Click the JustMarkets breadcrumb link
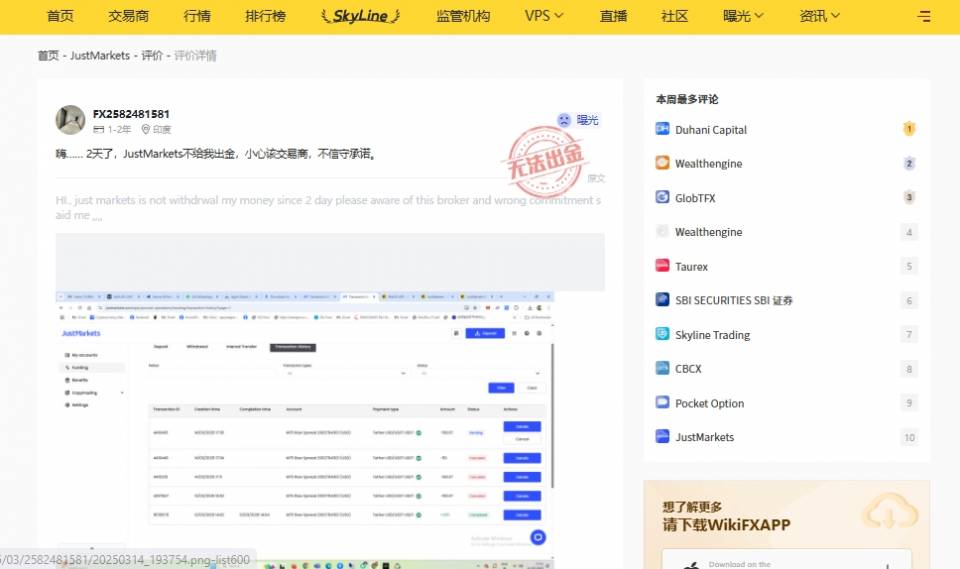This screenshot has width=960, height=569. point(100,56)
